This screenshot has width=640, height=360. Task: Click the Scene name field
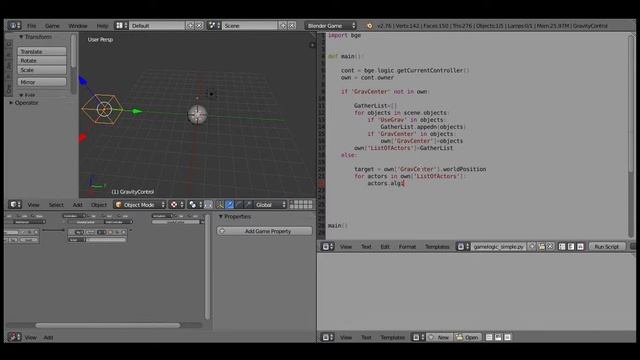click(x=250, y=25)
